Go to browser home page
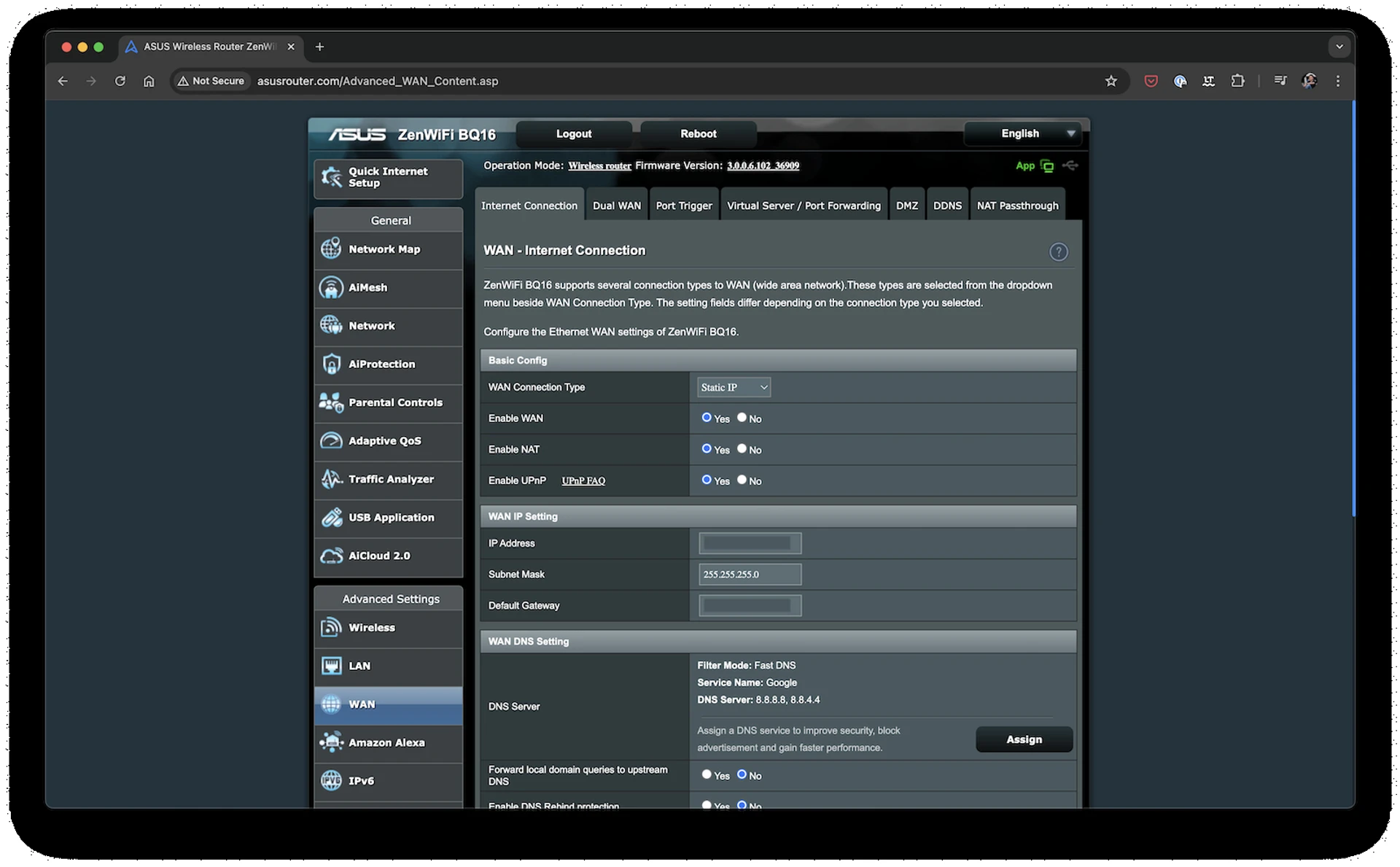Screen dimensions: 1400x867 point(149,81)
